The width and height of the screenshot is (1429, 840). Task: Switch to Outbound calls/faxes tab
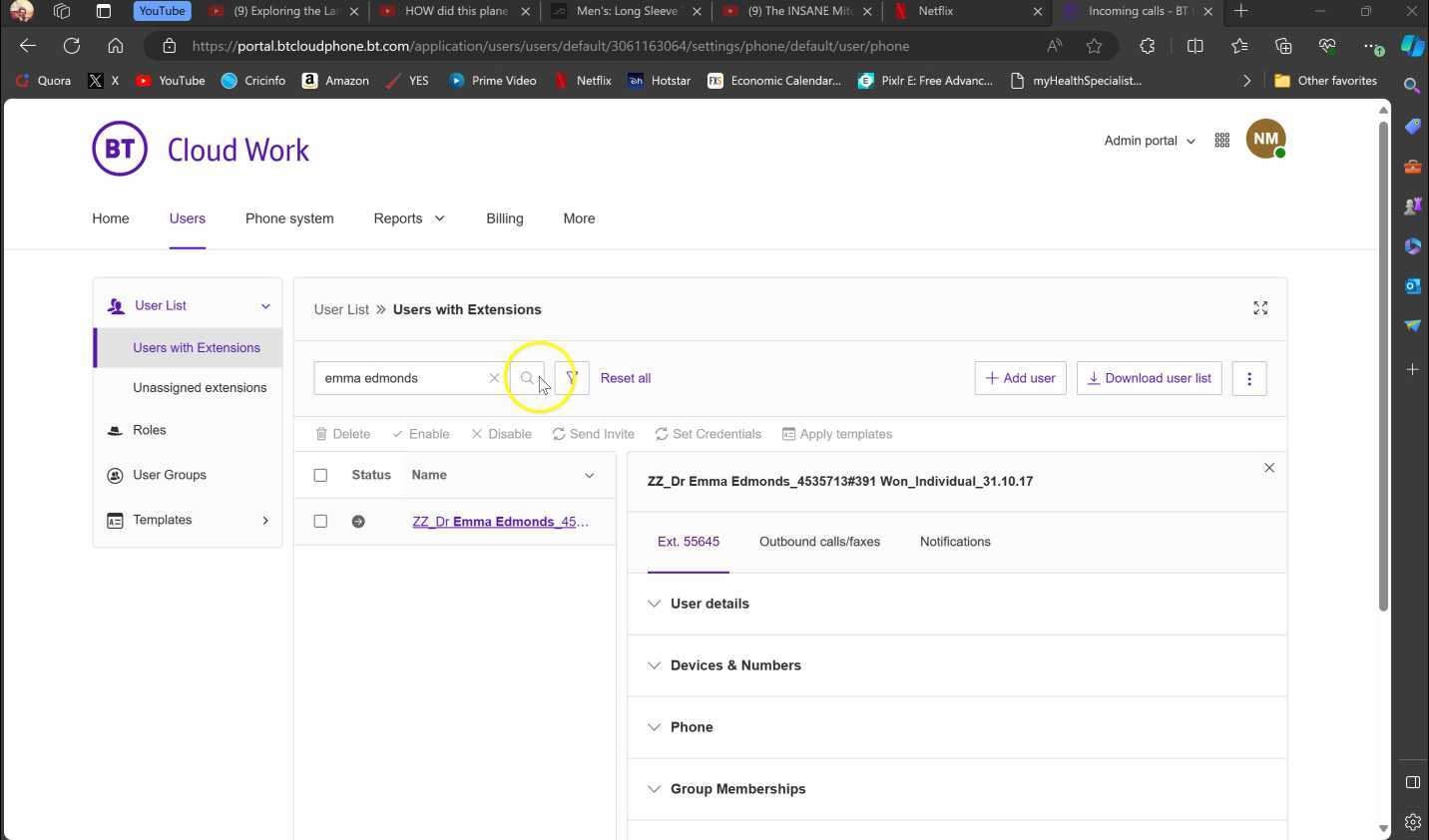(x=819, y=542)
